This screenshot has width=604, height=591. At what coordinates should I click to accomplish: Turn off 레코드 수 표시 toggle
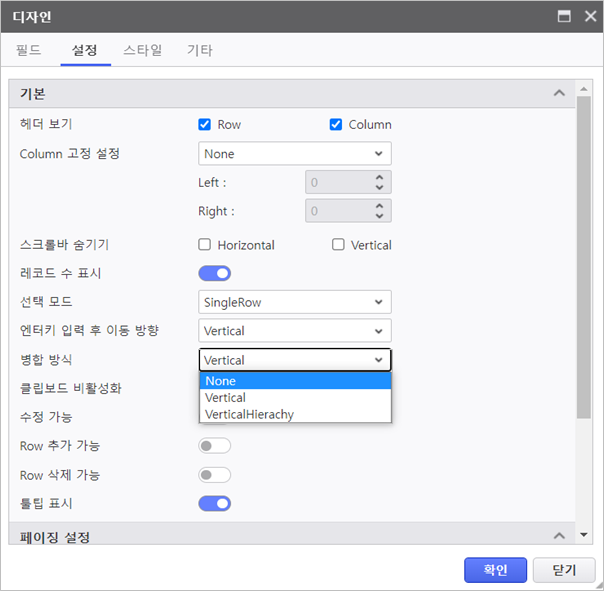click(215, 273)
